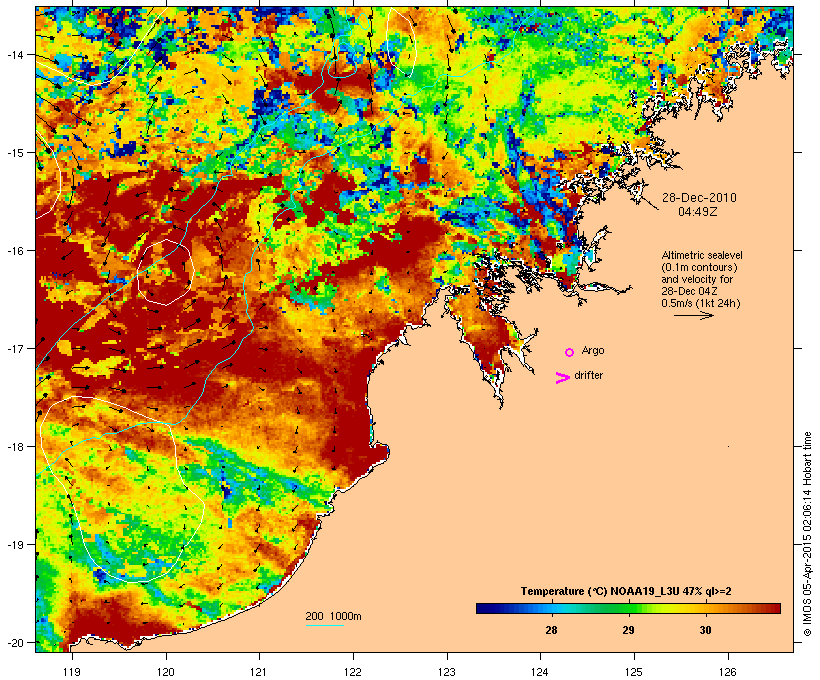Click the -17 latitude axis label

click(x=14, y=348)
